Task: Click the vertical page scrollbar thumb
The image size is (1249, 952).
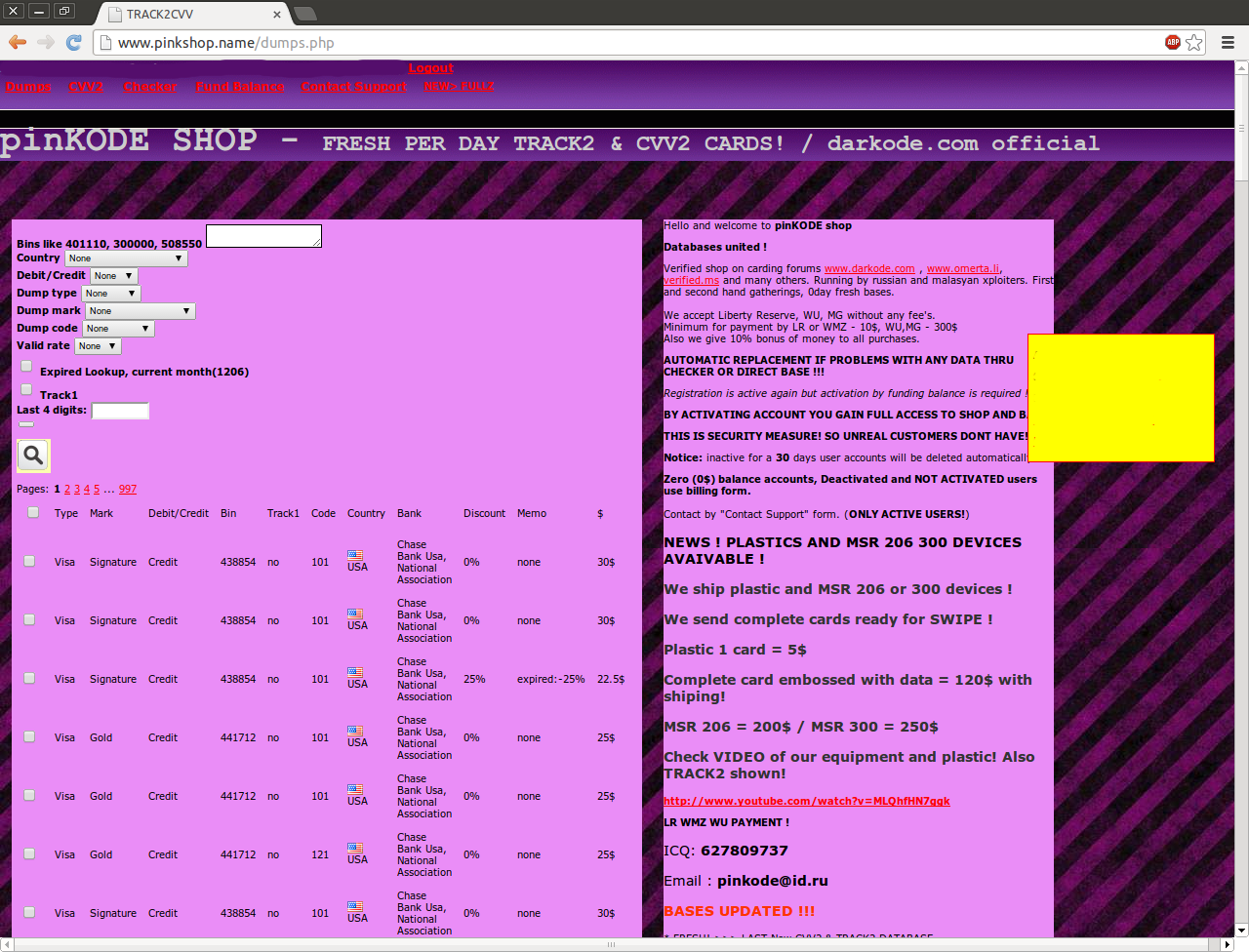Action: point(1241,127)
